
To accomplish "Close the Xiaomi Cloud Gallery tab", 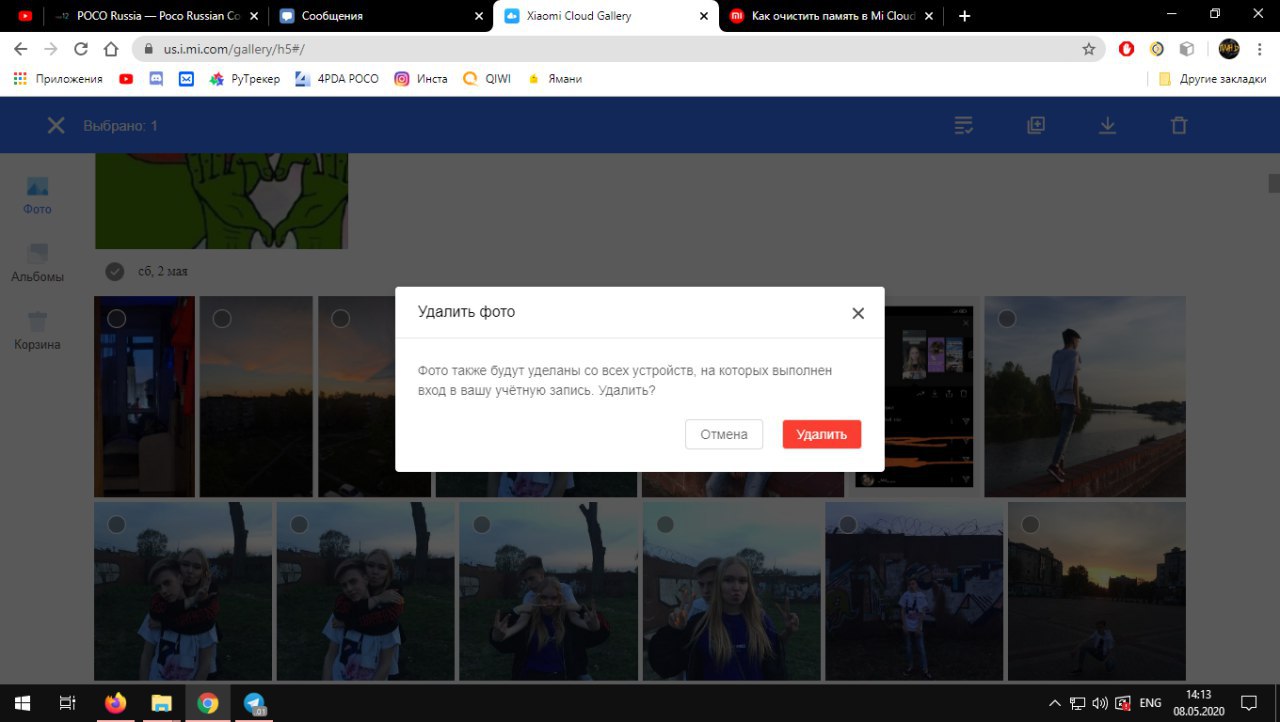I will tap(704, 16).
